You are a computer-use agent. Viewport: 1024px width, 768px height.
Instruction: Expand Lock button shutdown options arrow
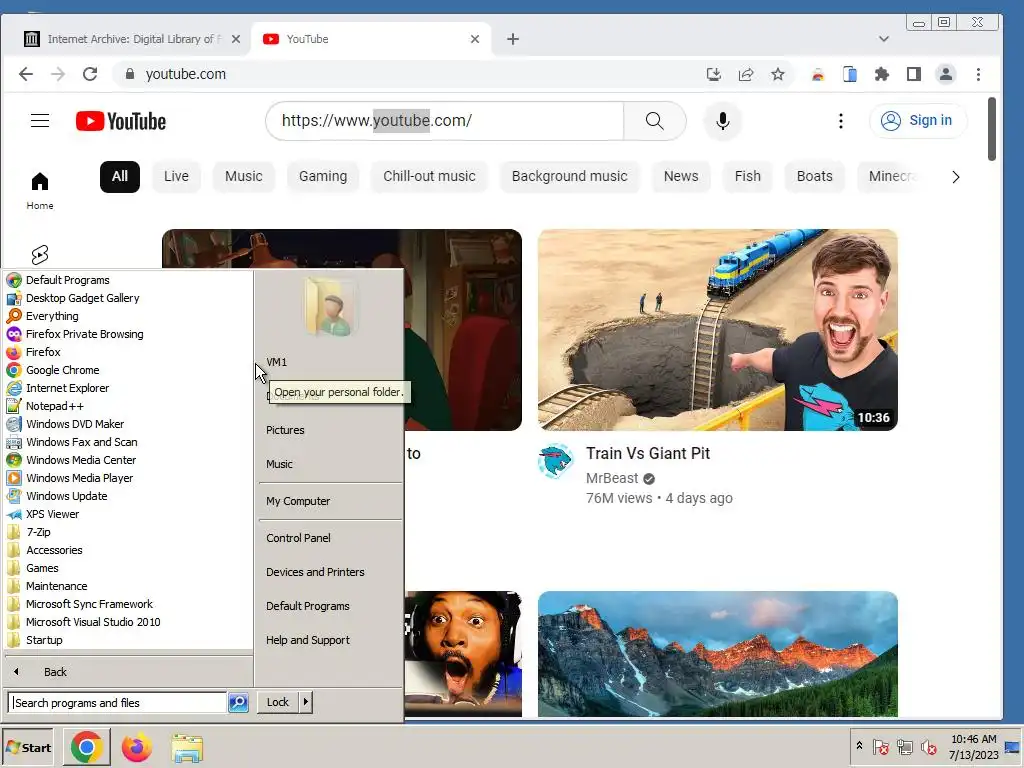(305, 702)
